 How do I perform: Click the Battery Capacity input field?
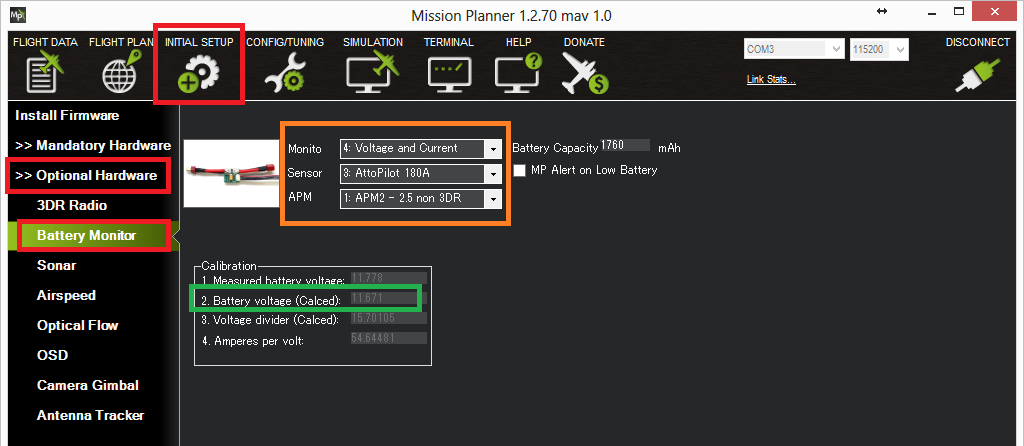[x=624, y=146]
